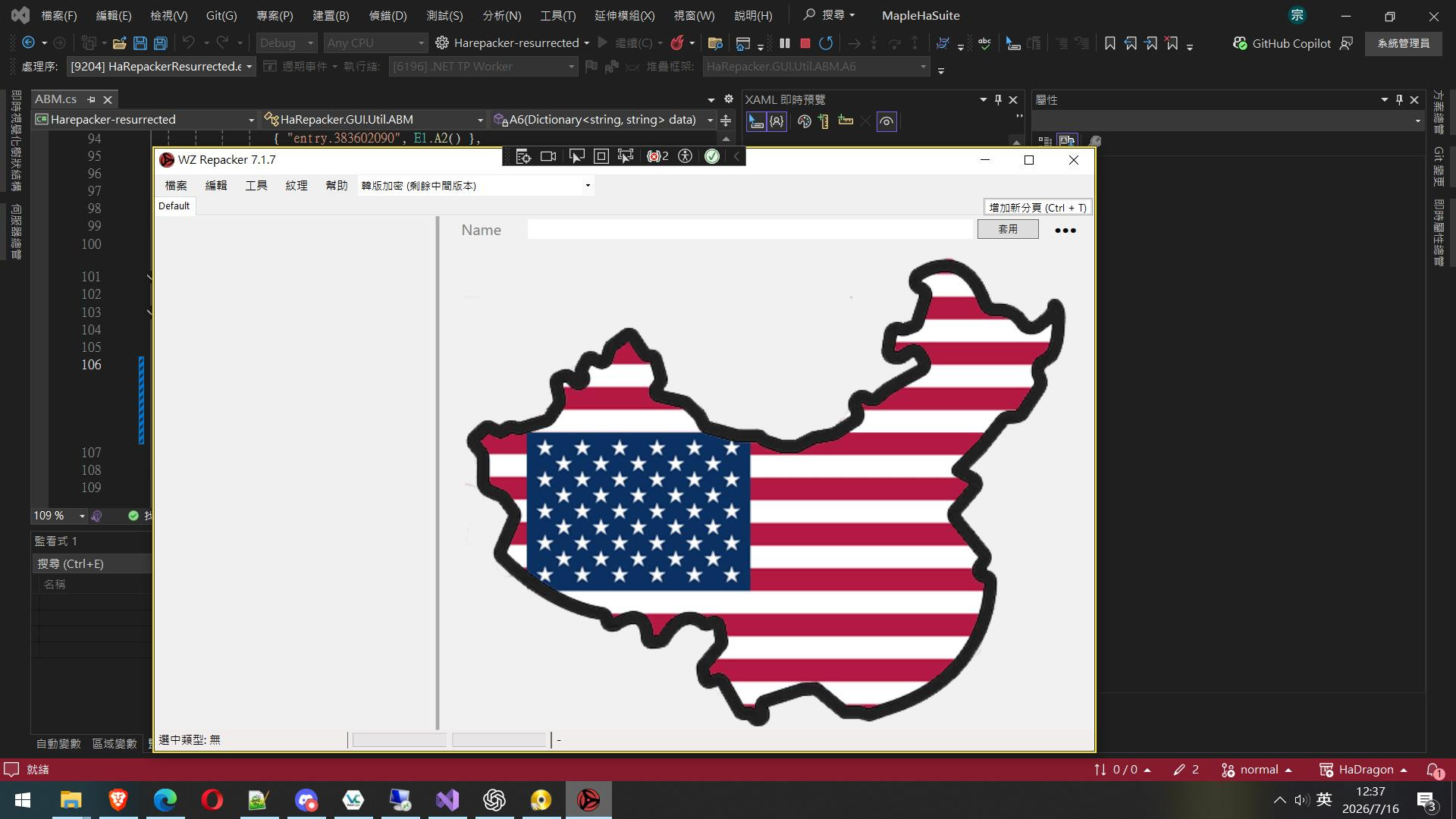Click the vertical ruler icon in XAML preview toolbar
The height and width of the screenshot is (819, 1456).
(824, 121)
